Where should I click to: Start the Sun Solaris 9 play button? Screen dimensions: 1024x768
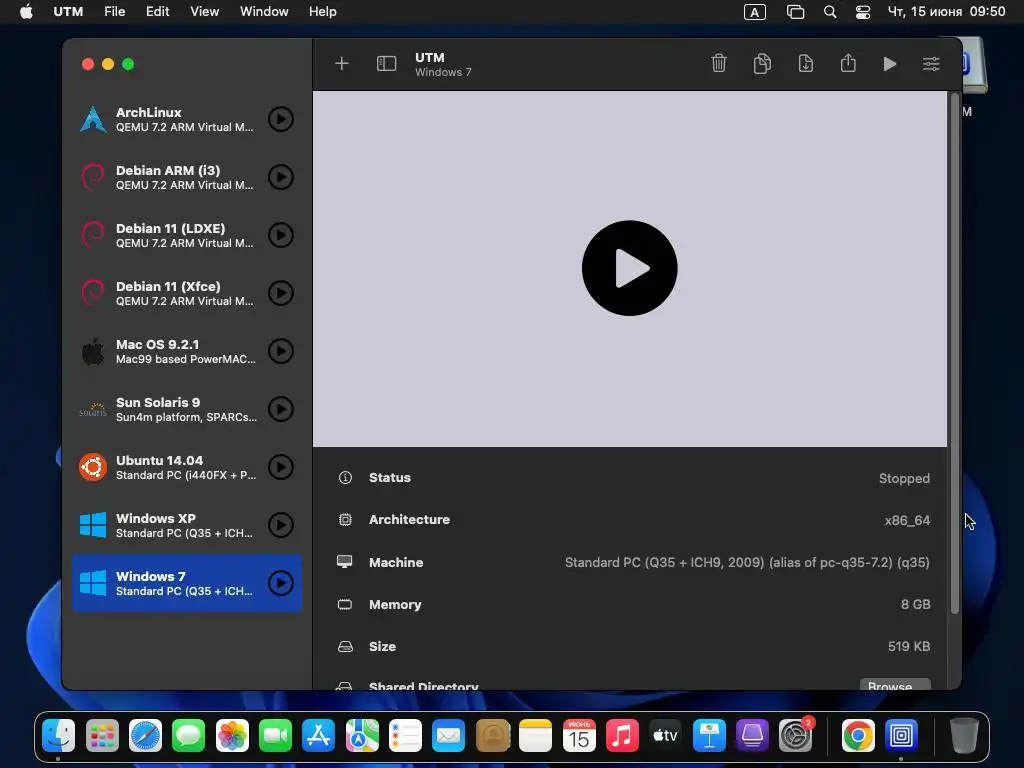click(281, 409)
